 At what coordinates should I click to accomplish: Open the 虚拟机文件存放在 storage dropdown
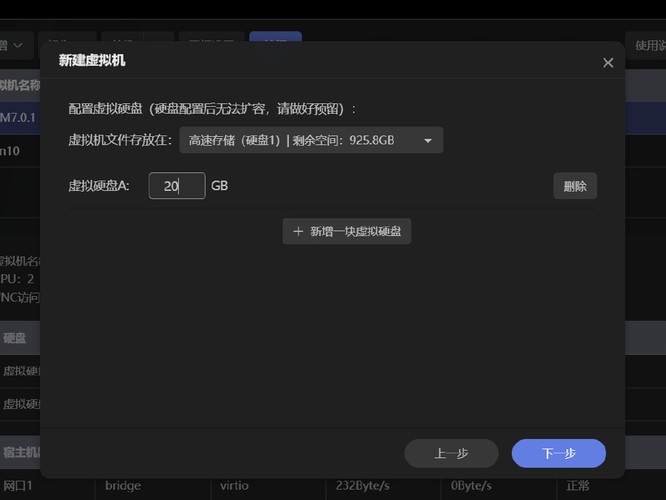pos(311,140)
